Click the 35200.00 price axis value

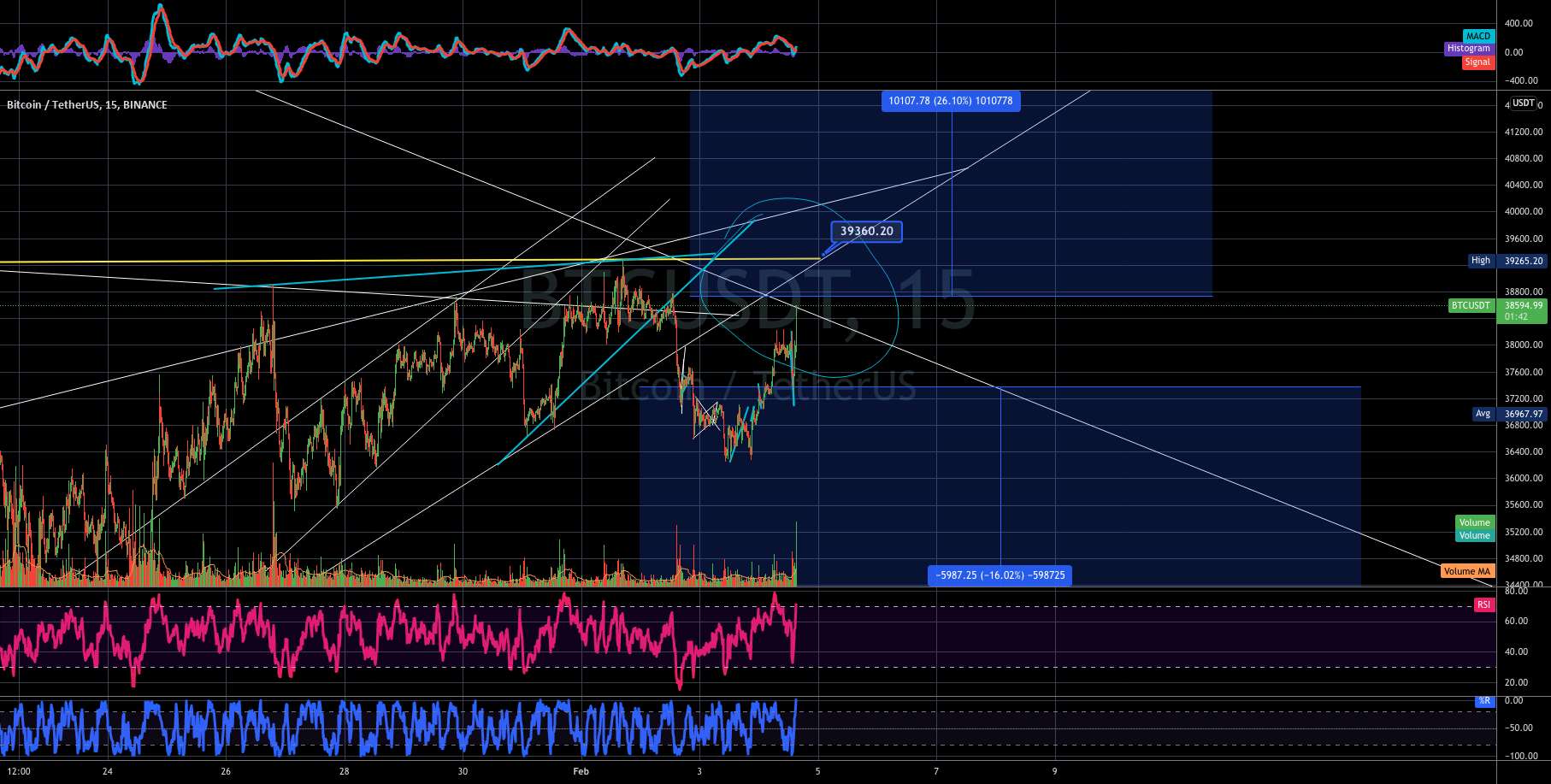tap(1524, 532)
